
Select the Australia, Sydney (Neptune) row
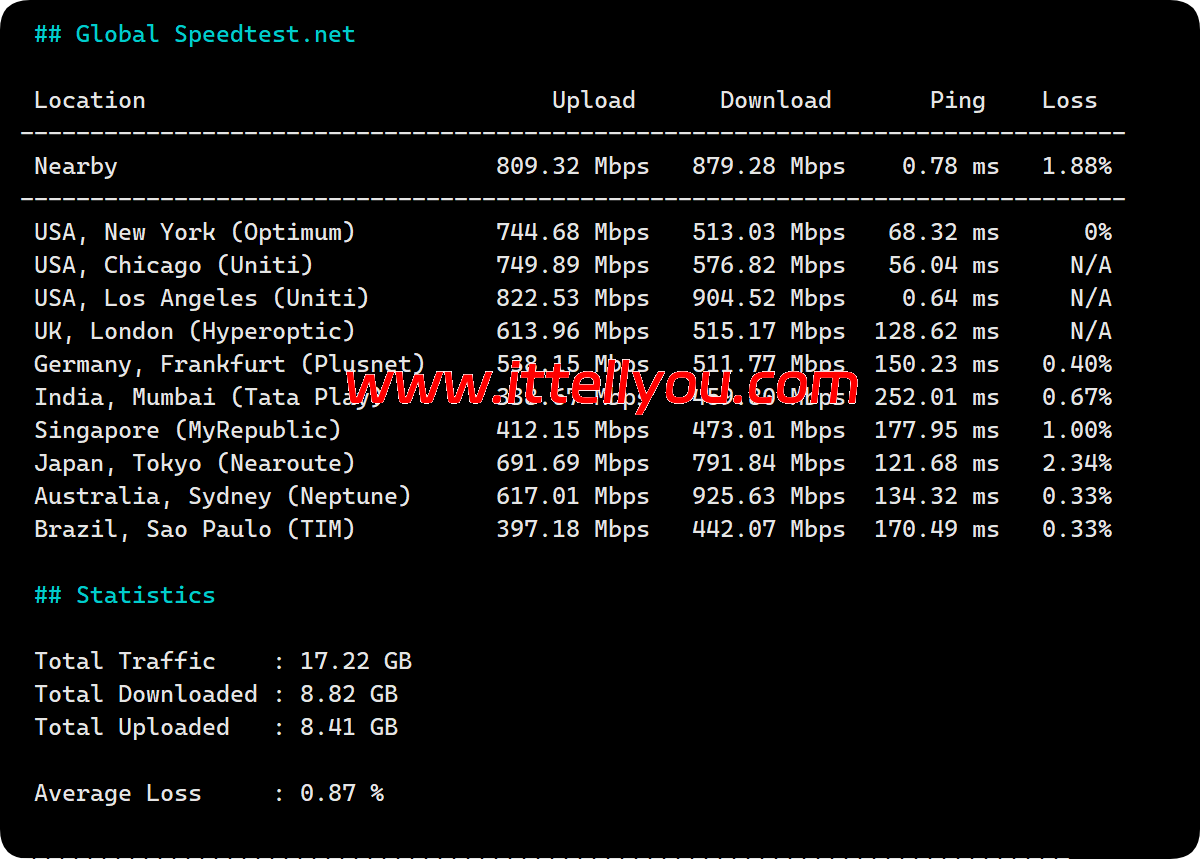pyautogui.click(x=223, y=496)
